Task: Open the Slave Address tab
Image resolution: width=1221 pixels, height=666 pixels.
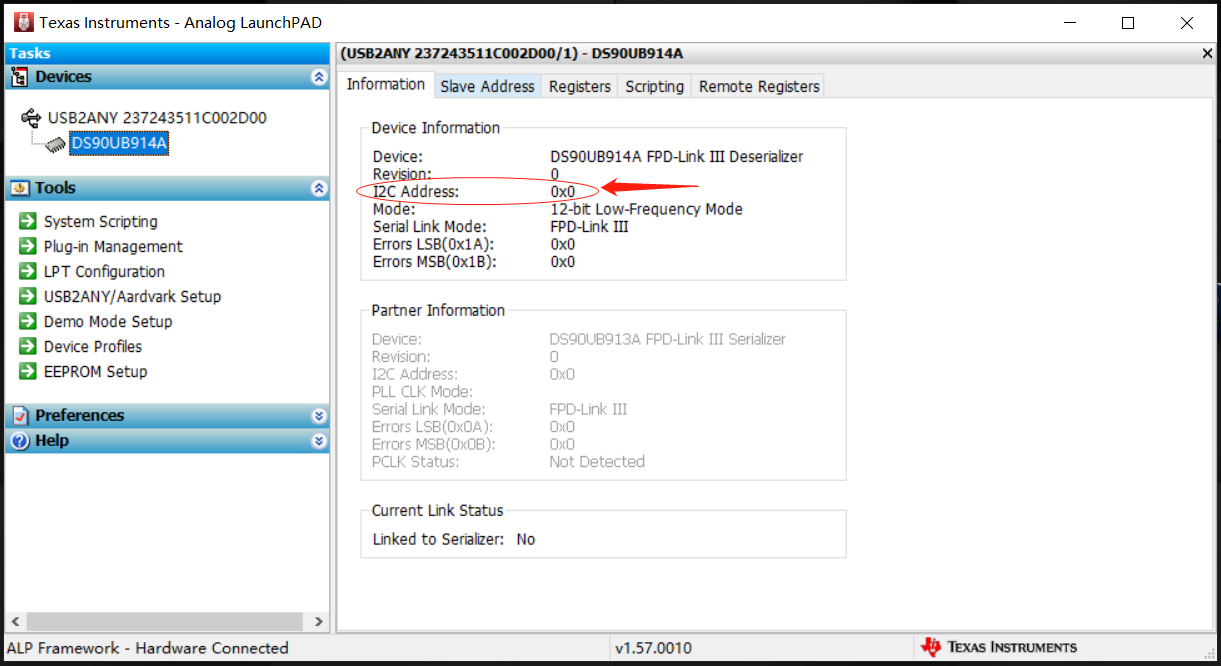Action: click(487, 86)
